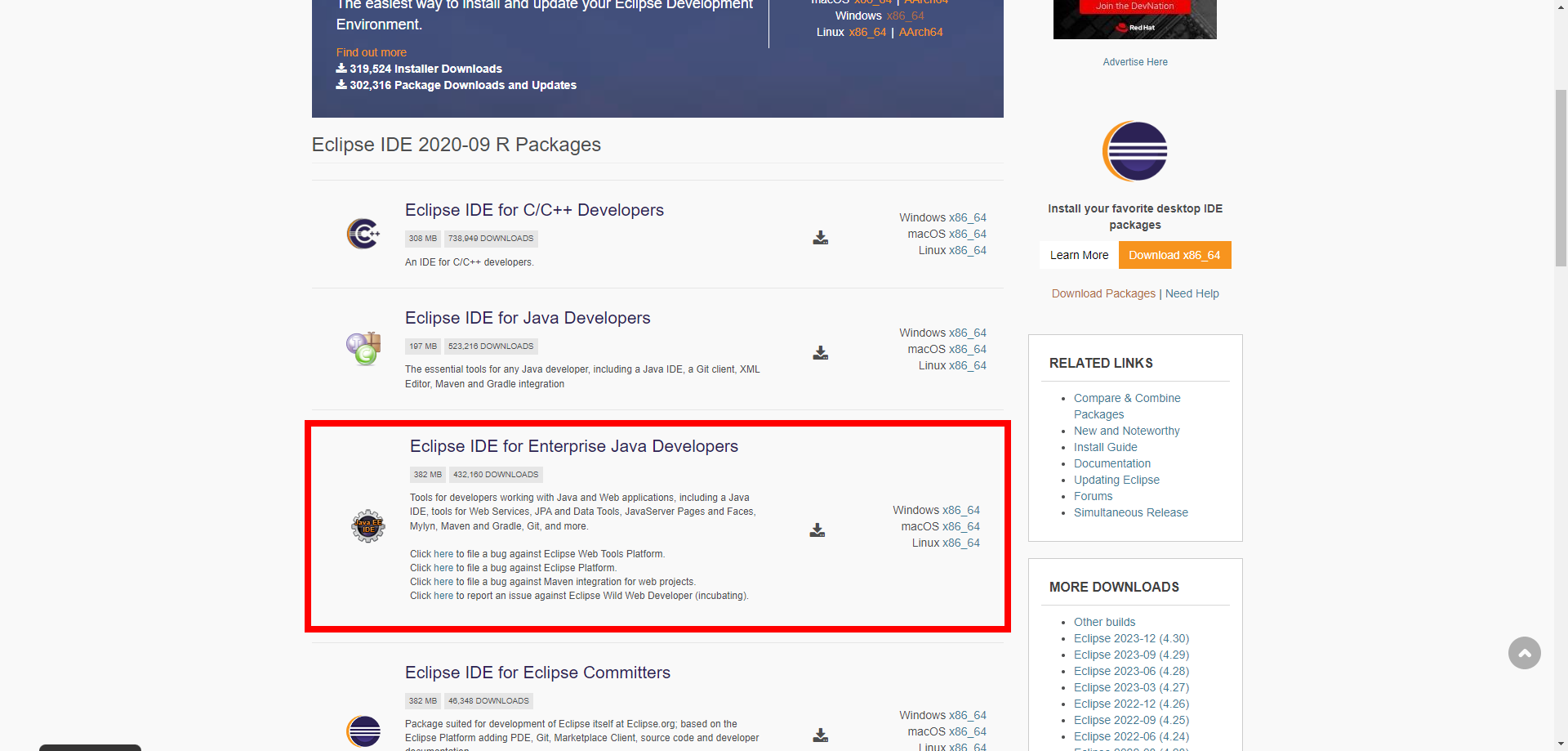Open the Download Packages link
Viewport: 1568px width, 751px height.
[x=1103, y=293]
